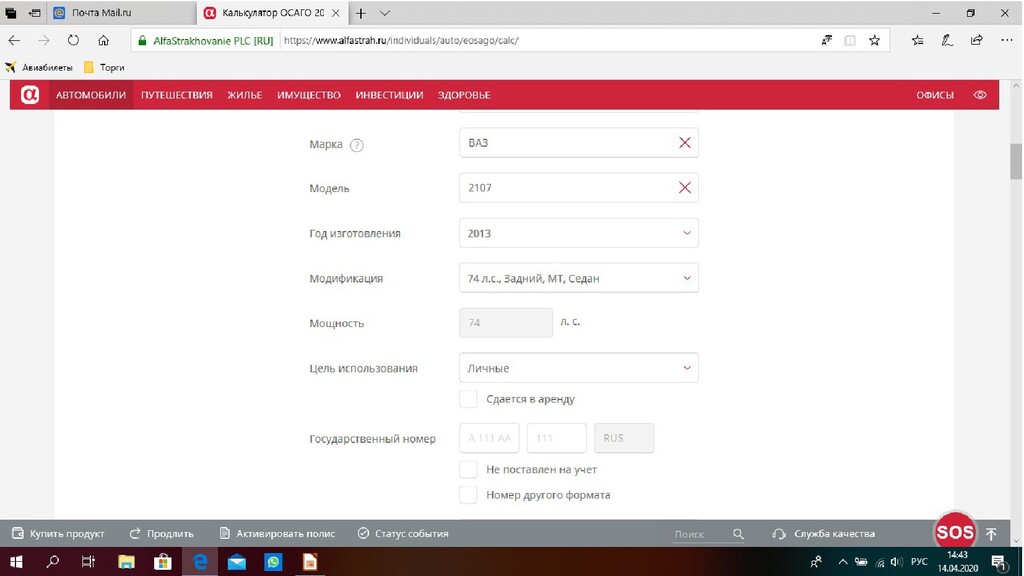This screenshot has width=1024, height=576.
Task: Click the Марка input field
Action: [579, 142]
